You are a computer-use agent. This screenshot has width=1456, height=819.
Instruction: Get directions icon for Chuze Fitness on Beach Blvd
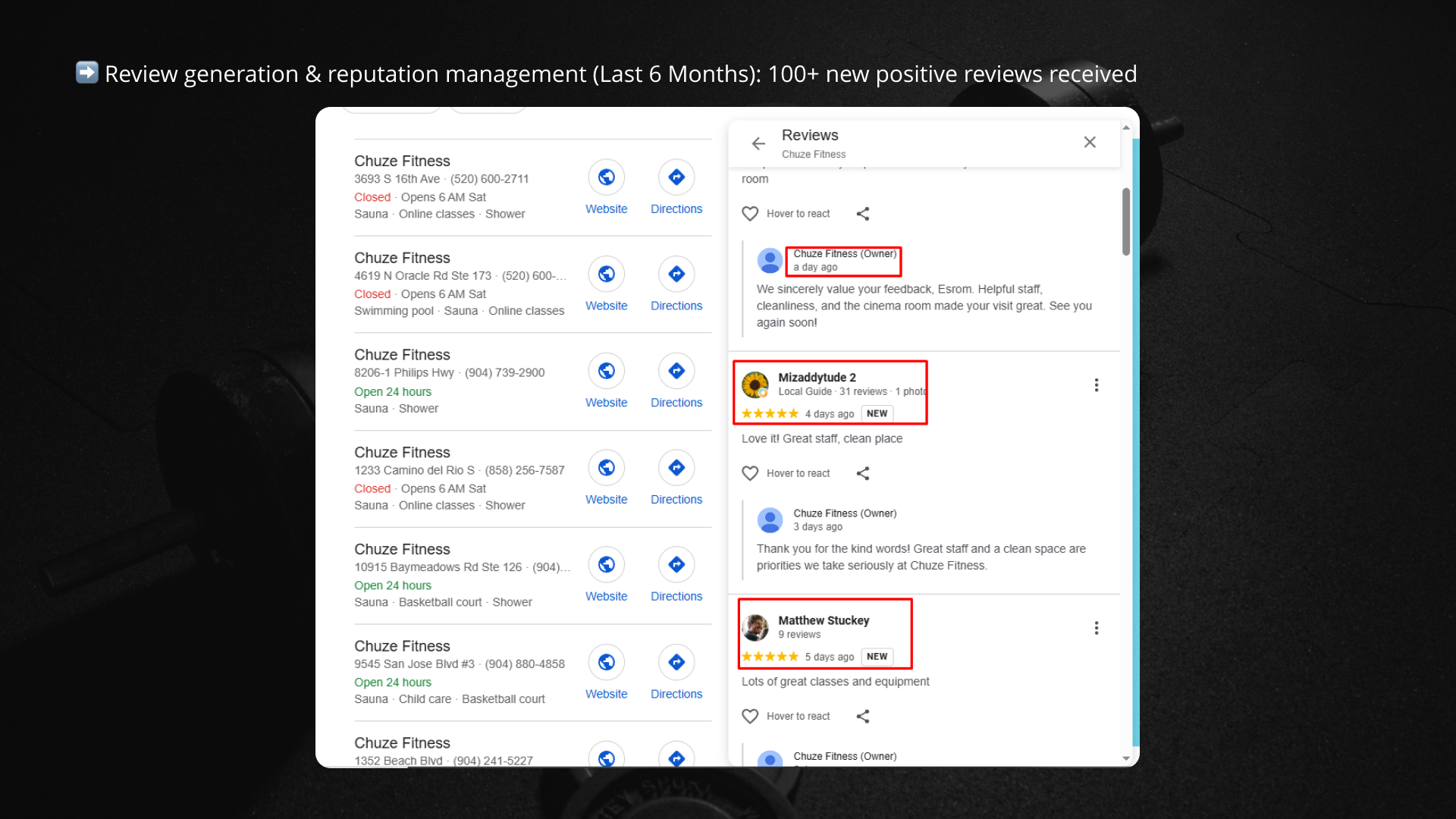click(x=676, y=755)
